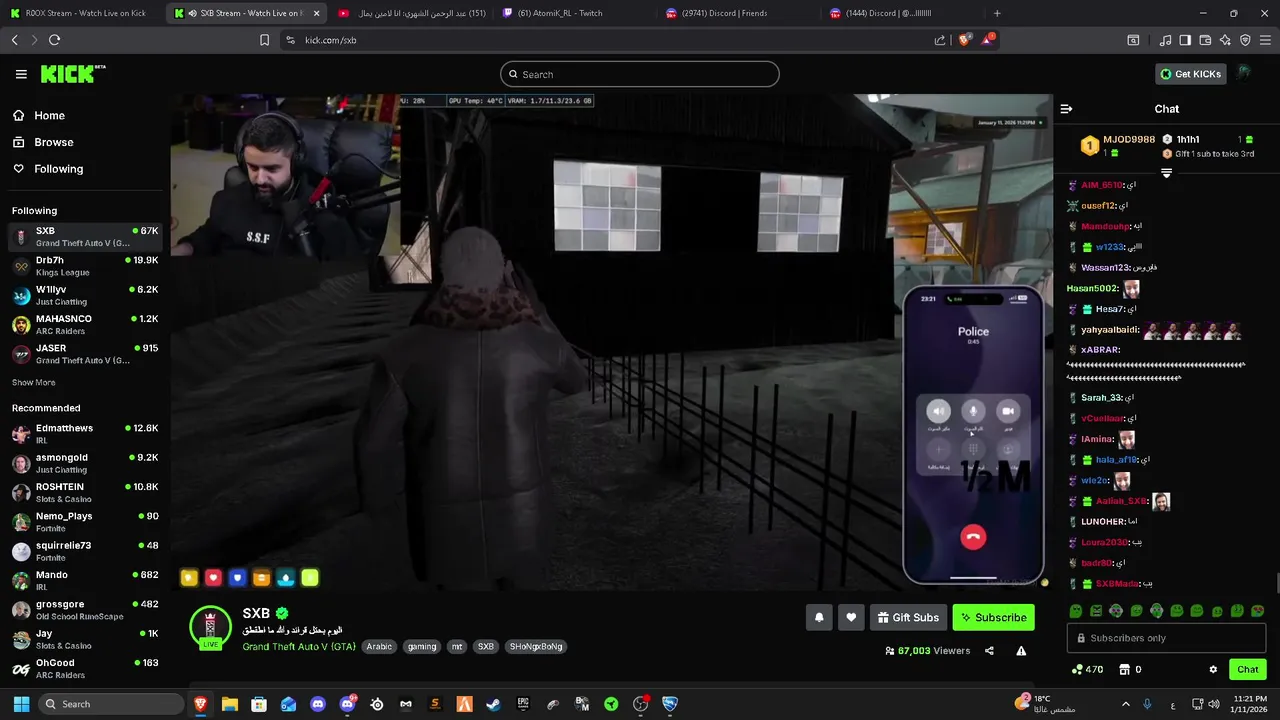The width and height of the screenshot is (1280, 720).
Task: Expand pinned gifters leaderboard in chat
Action: [1166, 173]
